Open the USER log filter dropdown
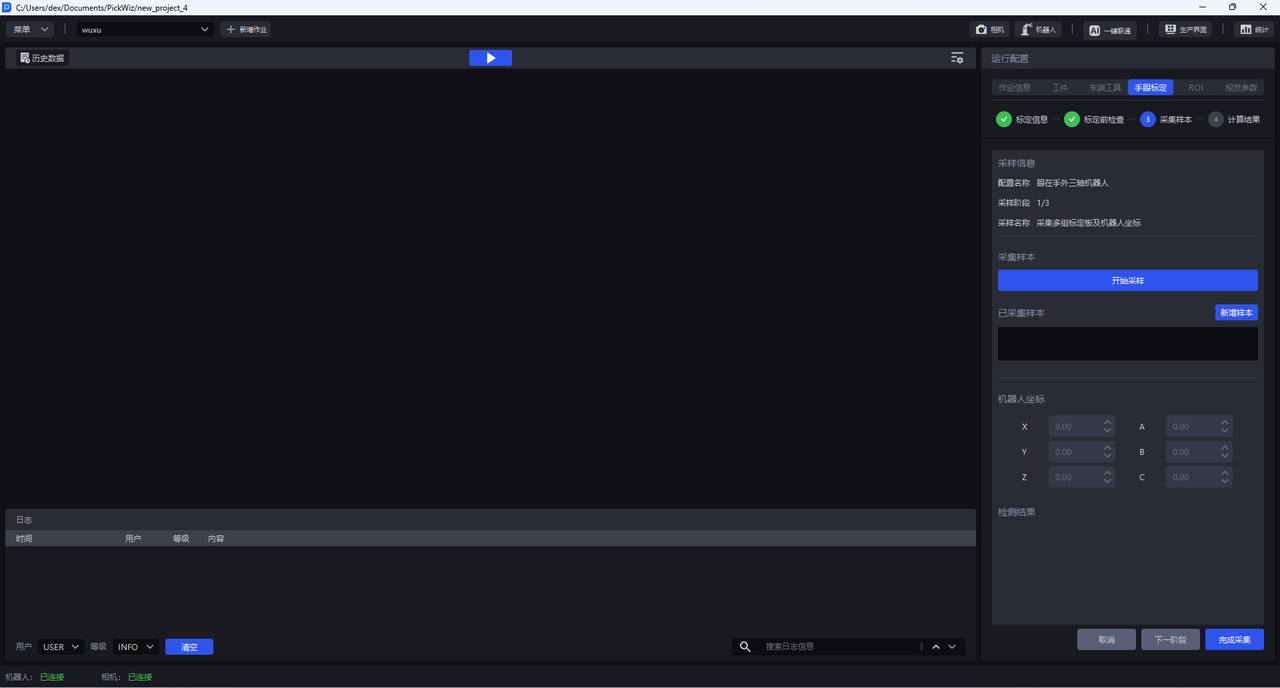This screenshot has width=1280, height=688. point(61,647)
